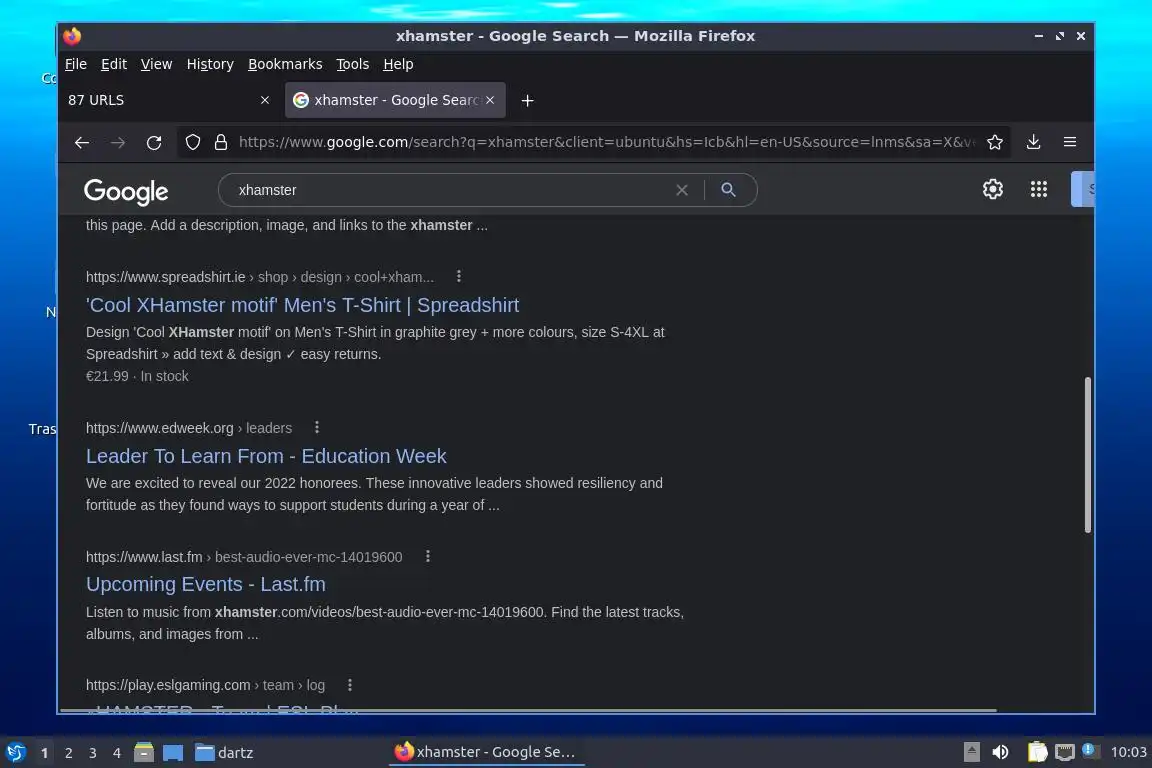Switch to workspace 4
The image size is (1152, 768).
point(117,753)
